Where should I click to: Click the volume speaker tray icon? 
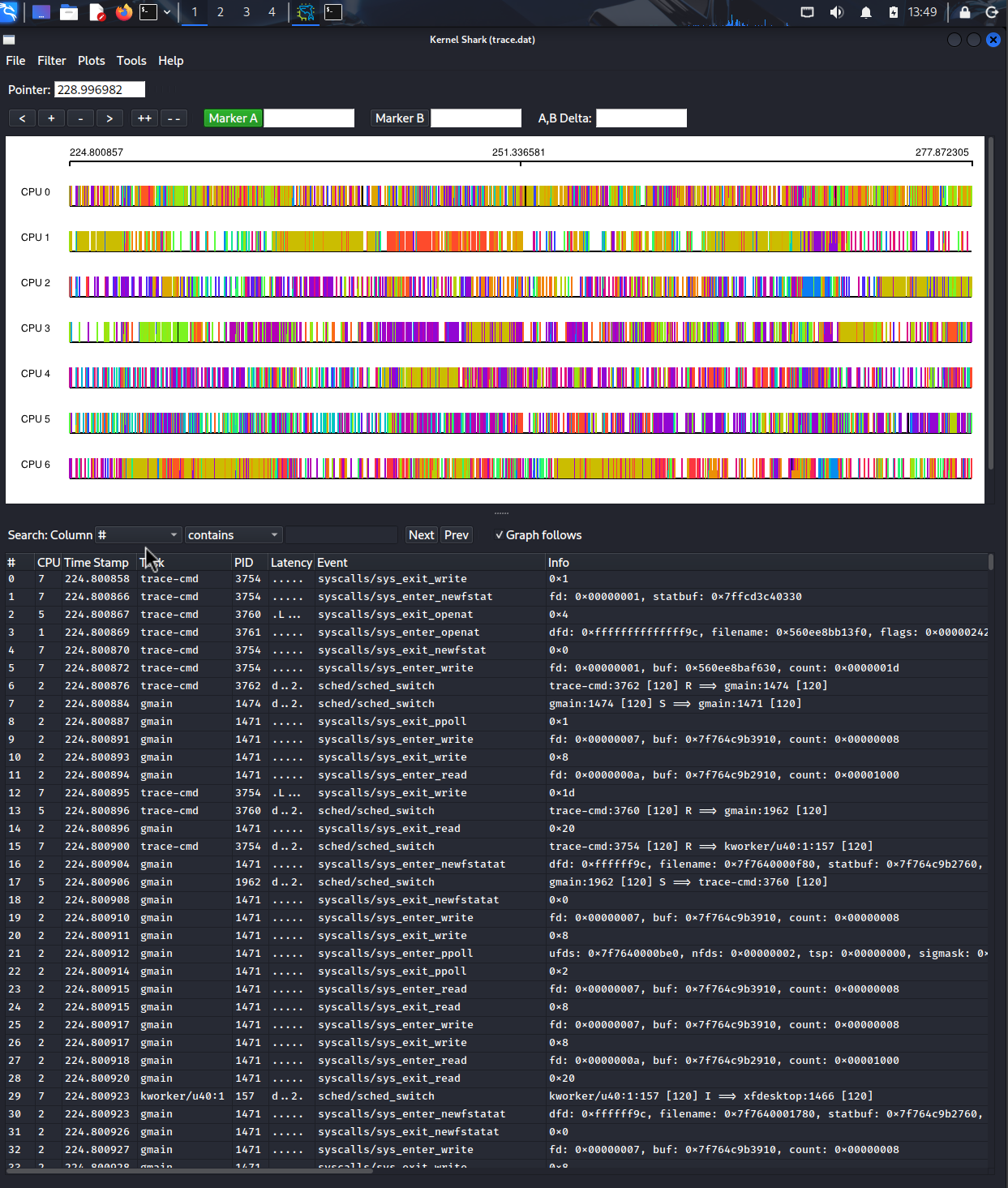click(836, 12)
